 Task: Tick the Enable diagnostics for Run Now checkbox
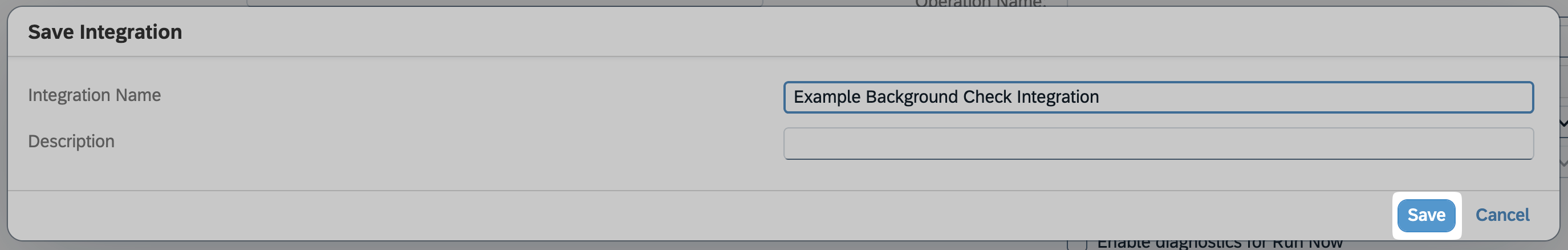(x=1077, y=244)
